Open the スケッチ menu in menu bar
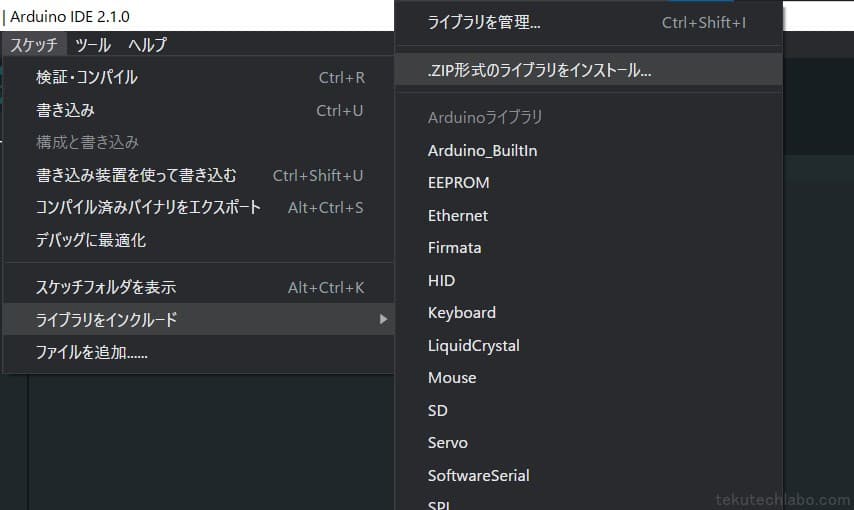854x510 pixels. 34,44
